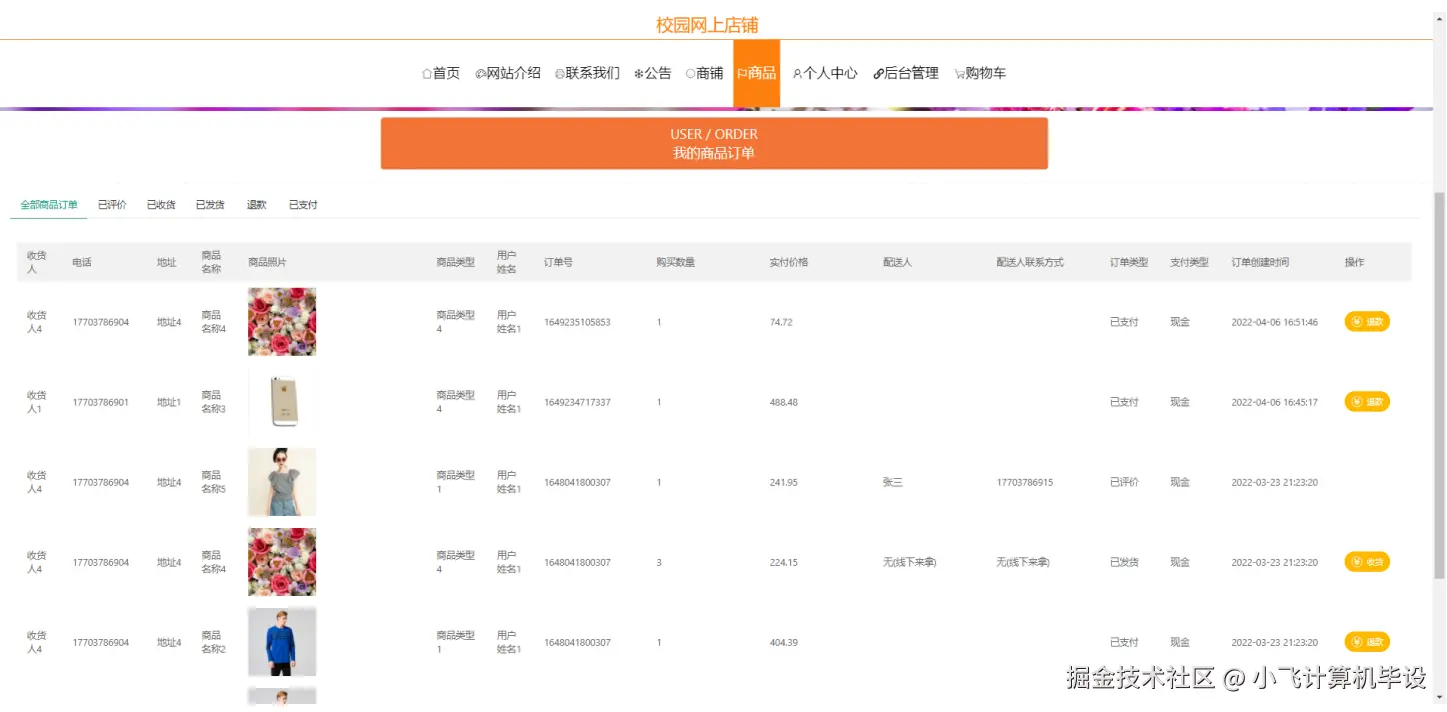Screen dimensions: 1447x712
Task: Open the 退款 filter tab
Action: click(x=256, y=203)
